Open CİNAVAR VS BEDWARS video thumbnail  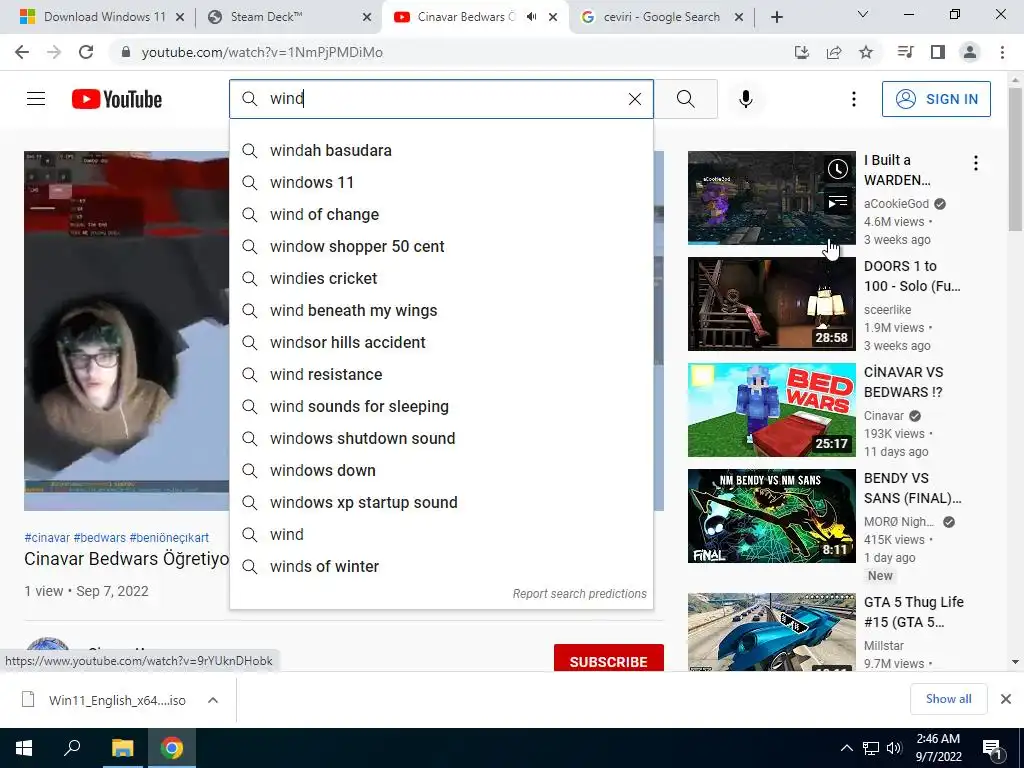click(771, 409)
